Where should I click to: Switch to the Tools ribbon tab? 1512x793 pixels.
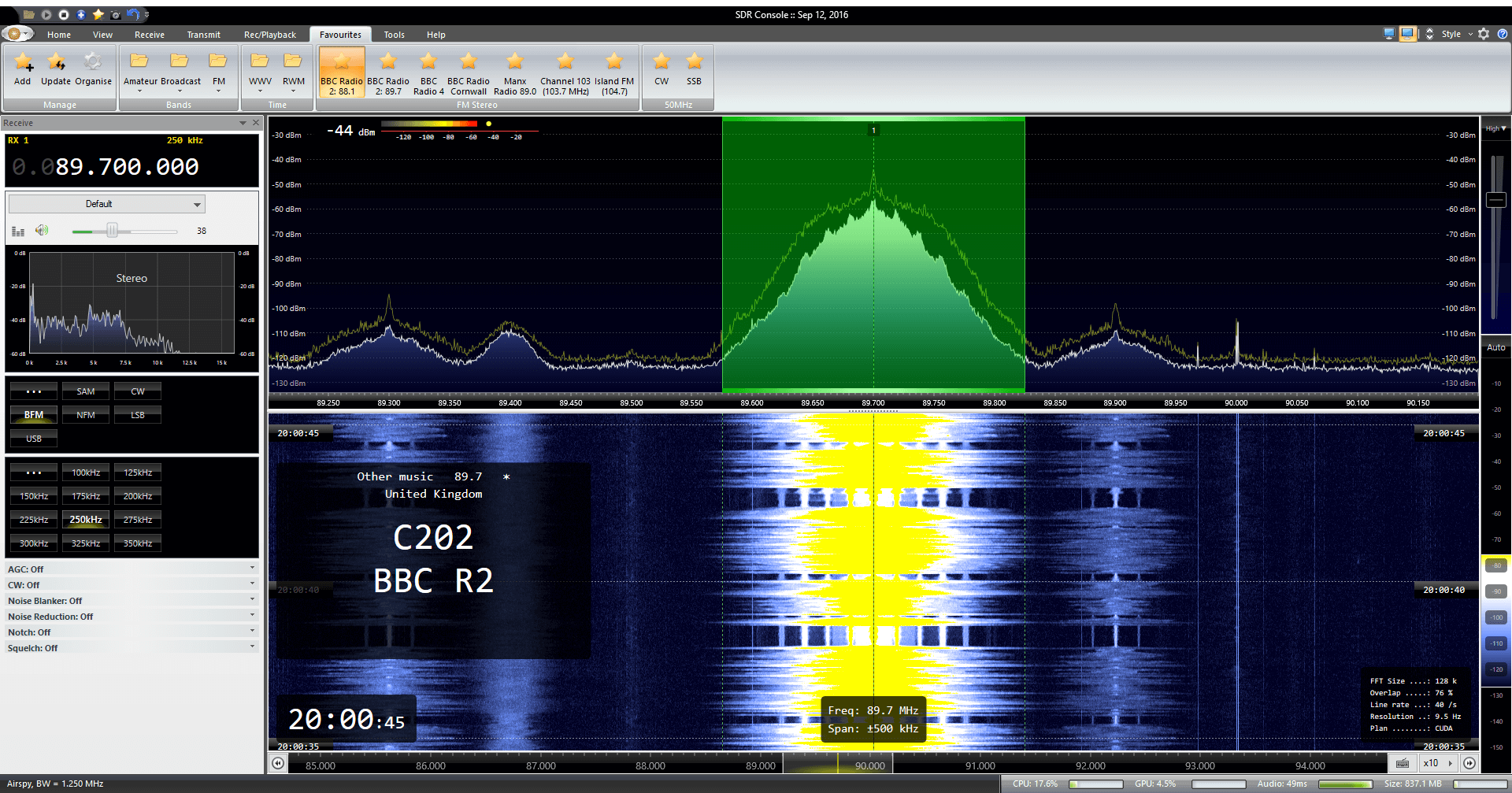click(x=394, y=35)
